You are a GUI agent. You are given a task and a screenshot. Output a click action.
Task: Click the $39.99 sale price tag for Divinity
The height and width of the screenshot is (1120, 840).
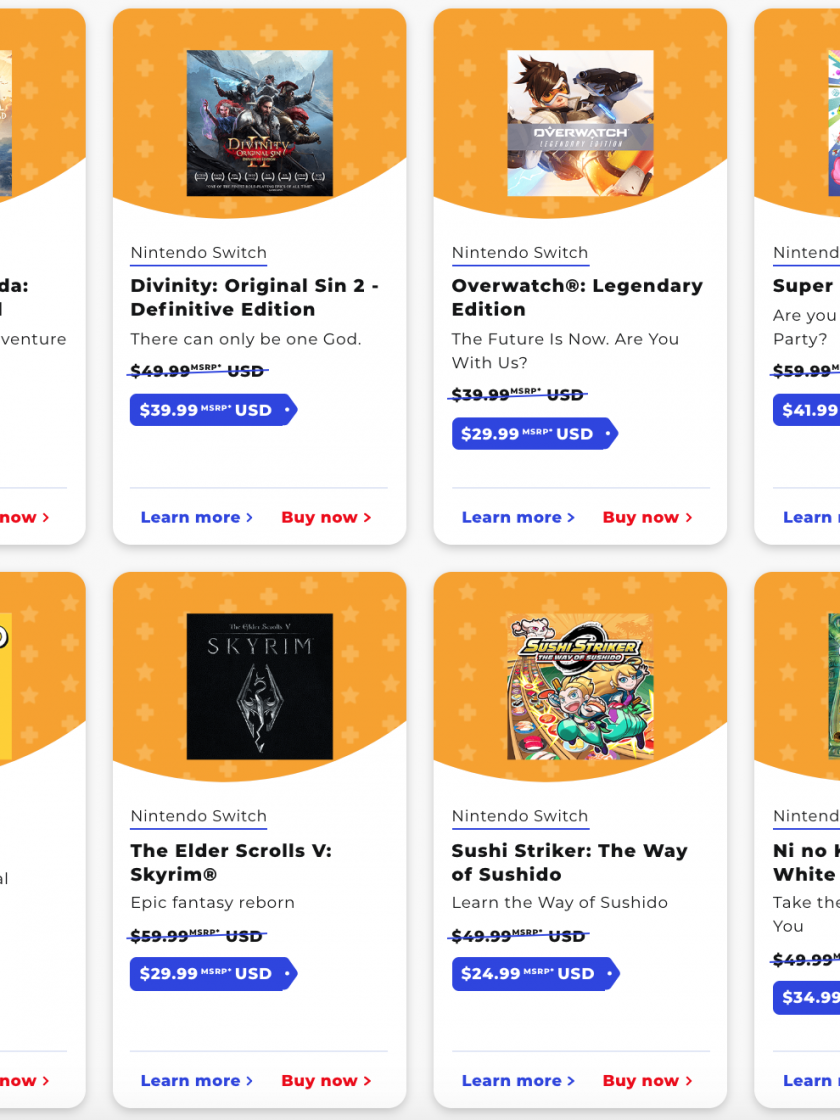[x=213, y=410]
